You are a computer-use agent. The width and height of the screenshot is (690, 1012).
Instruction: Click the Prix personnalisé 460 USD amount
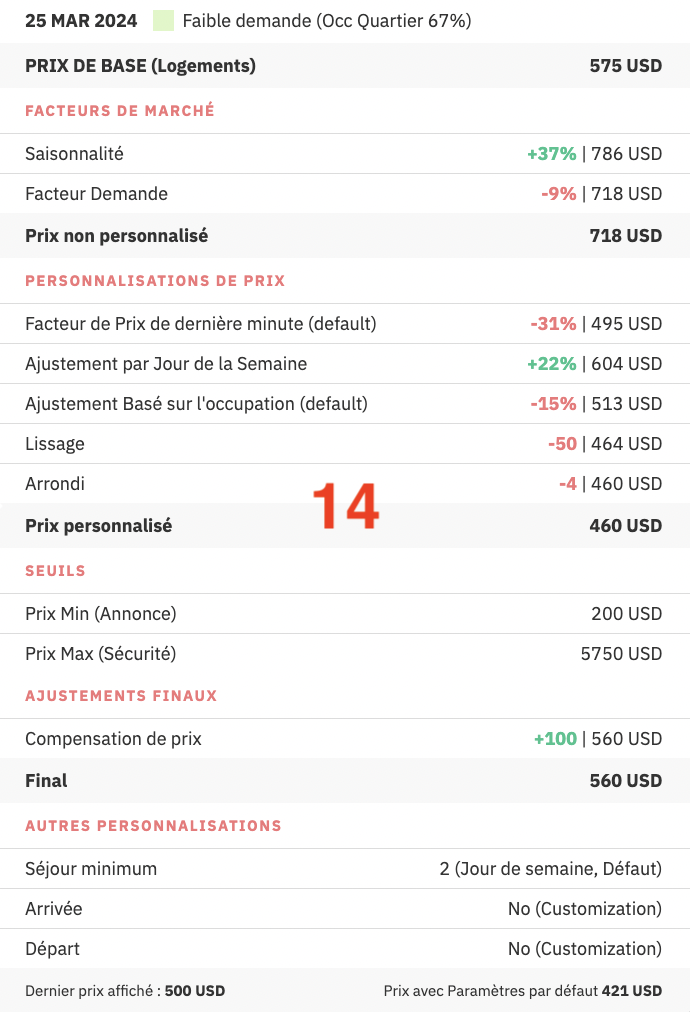[625, 526]
